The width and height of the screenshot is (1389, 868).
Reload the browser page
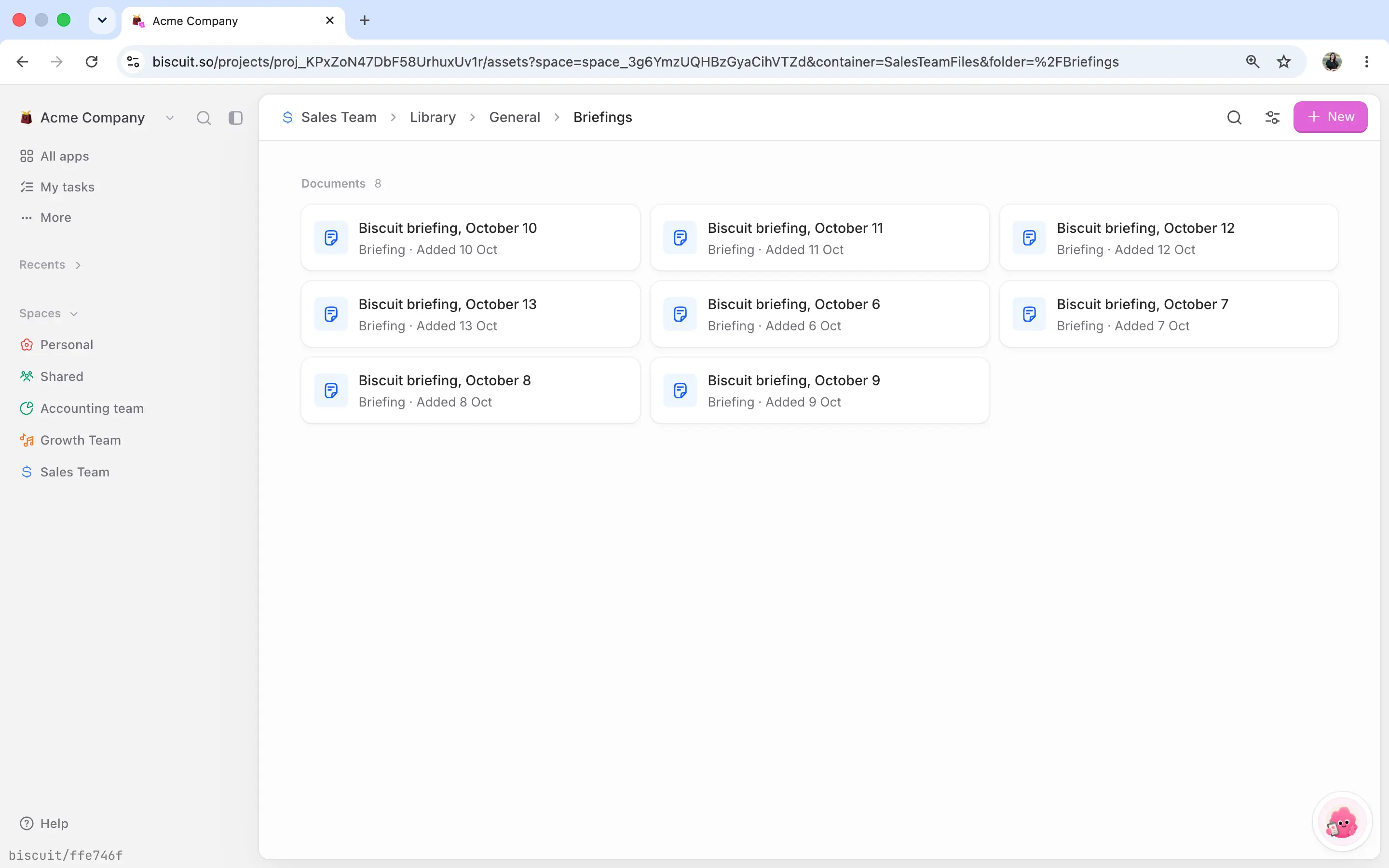[92, 61]
